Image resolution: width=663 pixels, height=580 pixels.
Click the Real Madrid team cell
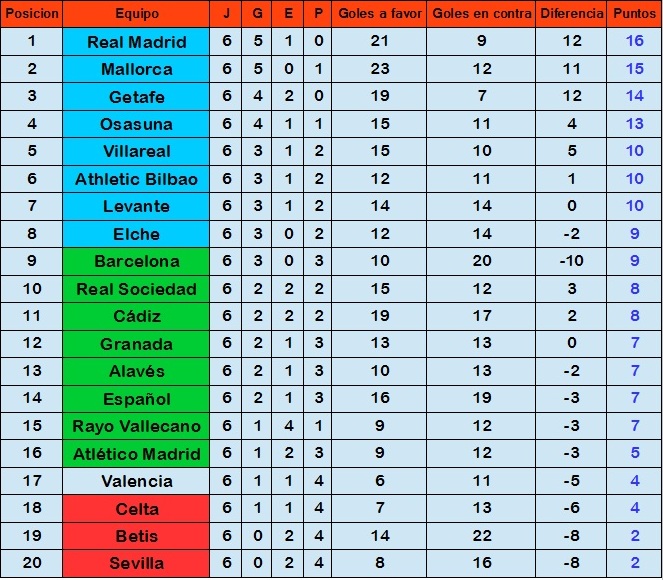[136, 41]
